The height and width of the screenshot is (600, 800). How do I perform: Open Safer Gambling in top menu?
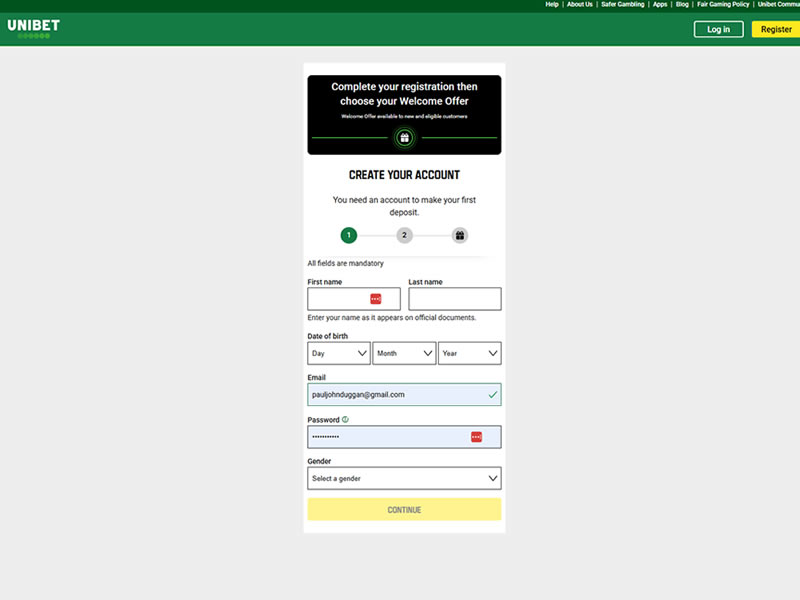pyautogui.click(x=622, y=4)
